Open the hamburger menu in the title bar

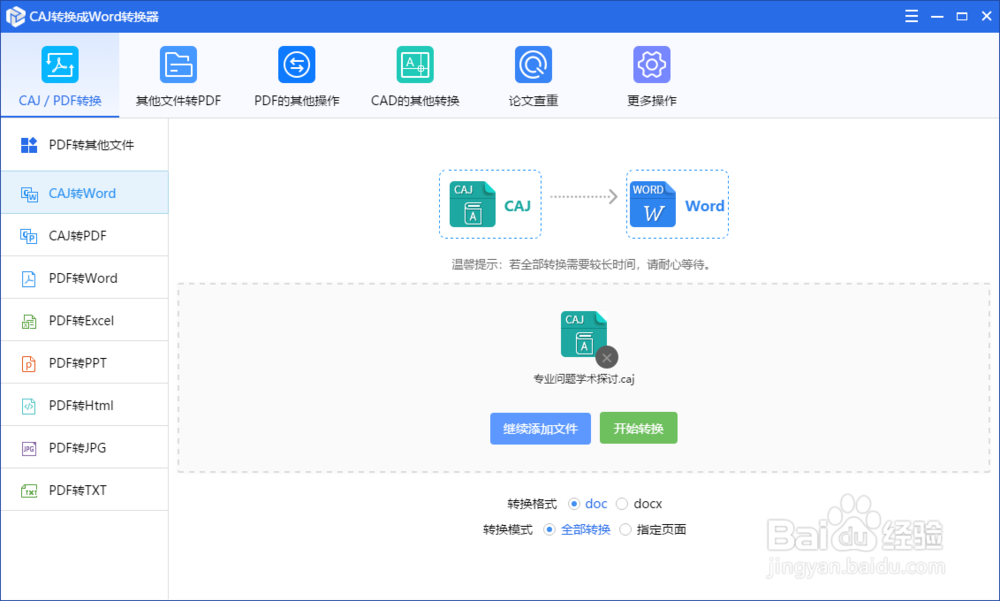pos(911,15)
